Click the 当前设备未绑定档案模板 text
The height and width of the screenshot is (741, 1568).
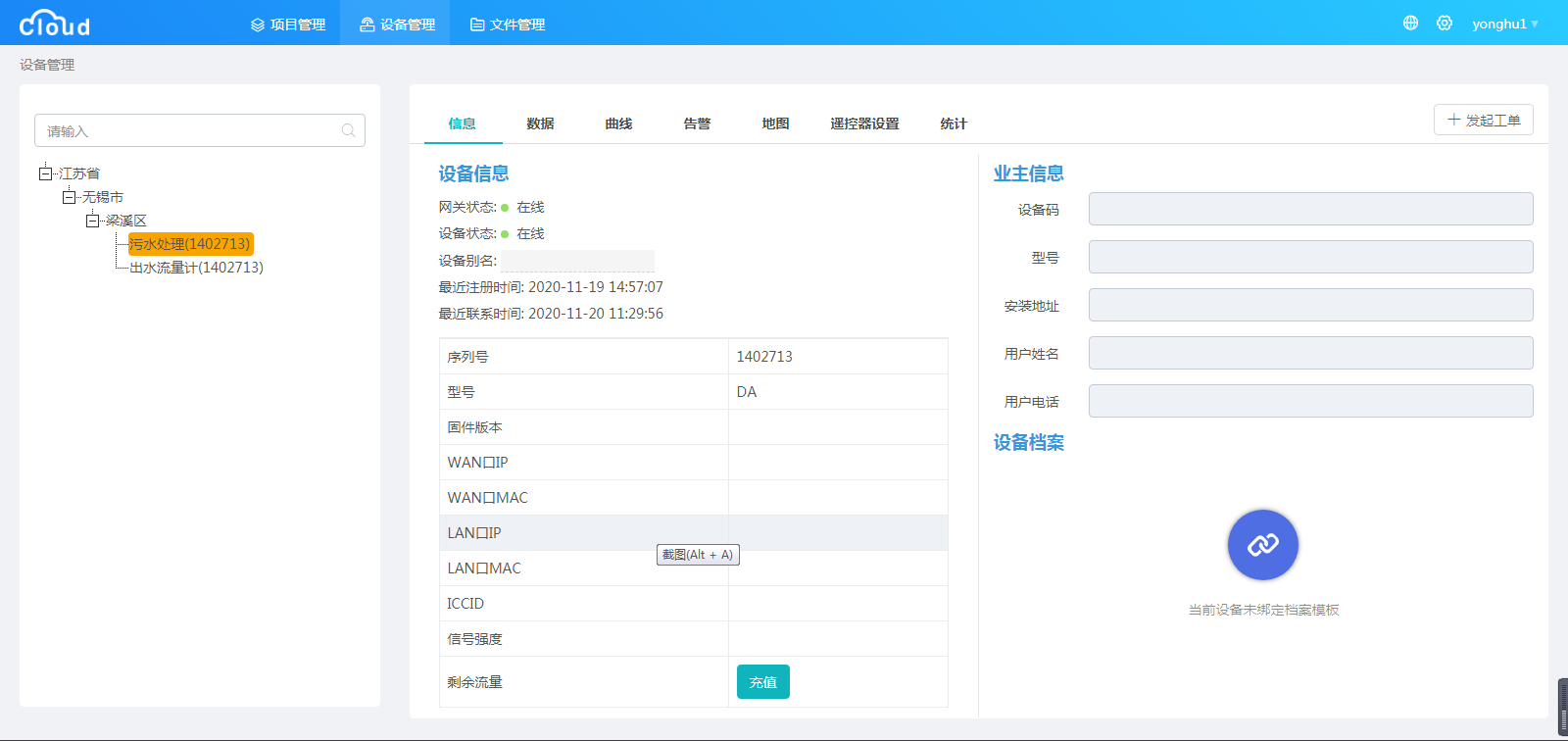pos(1263,610)
